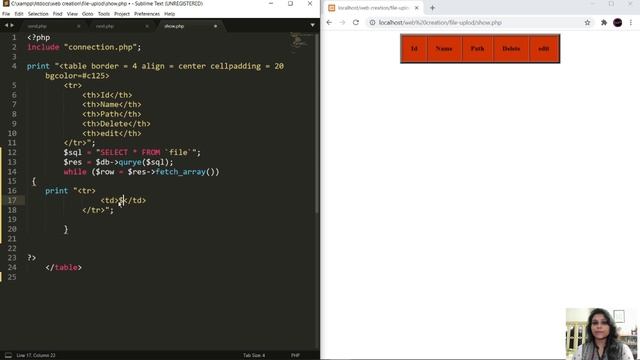Open the Preferences menu

[147, 14]
